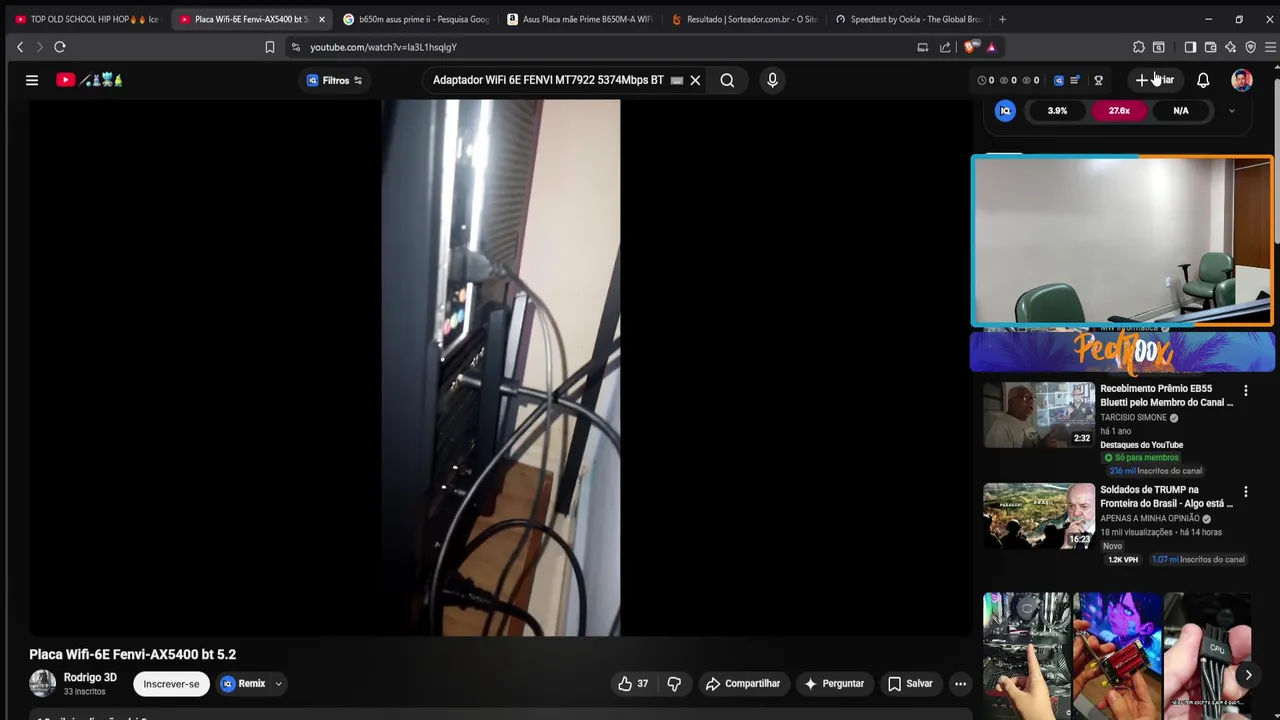
Task: Expand the Remix dropdown arrow
Action: [x=278, y=684]
